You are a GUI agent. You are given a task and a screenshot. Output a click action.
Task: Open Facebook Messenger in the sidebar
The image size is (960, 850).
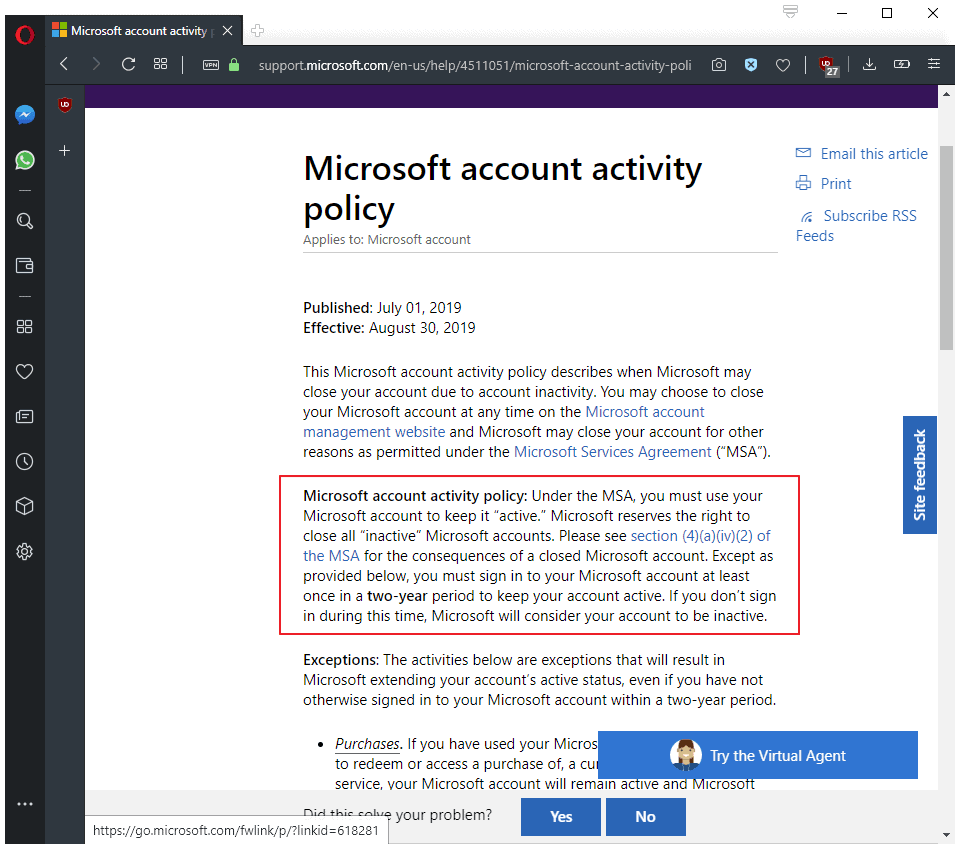tap(24, 115)
